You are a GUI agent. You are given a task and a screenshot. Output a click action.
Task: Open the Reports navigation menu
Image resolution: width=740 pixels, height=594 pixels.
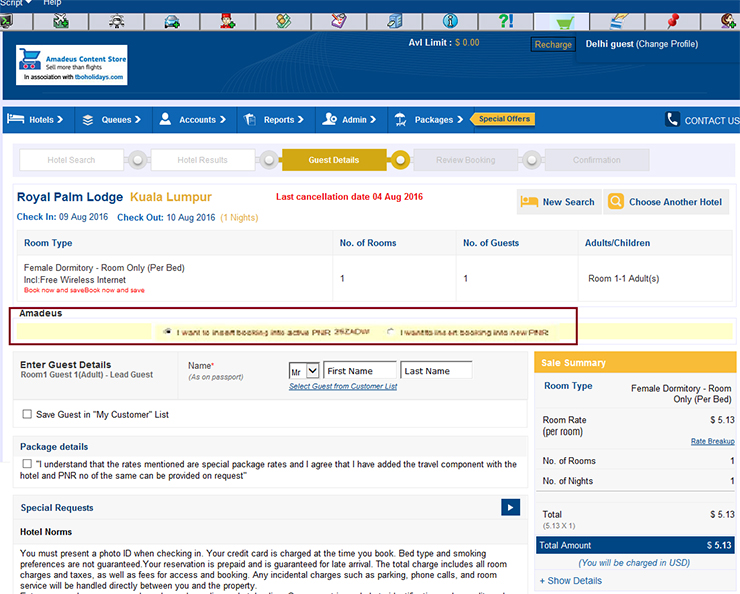[x=268, y=120]
